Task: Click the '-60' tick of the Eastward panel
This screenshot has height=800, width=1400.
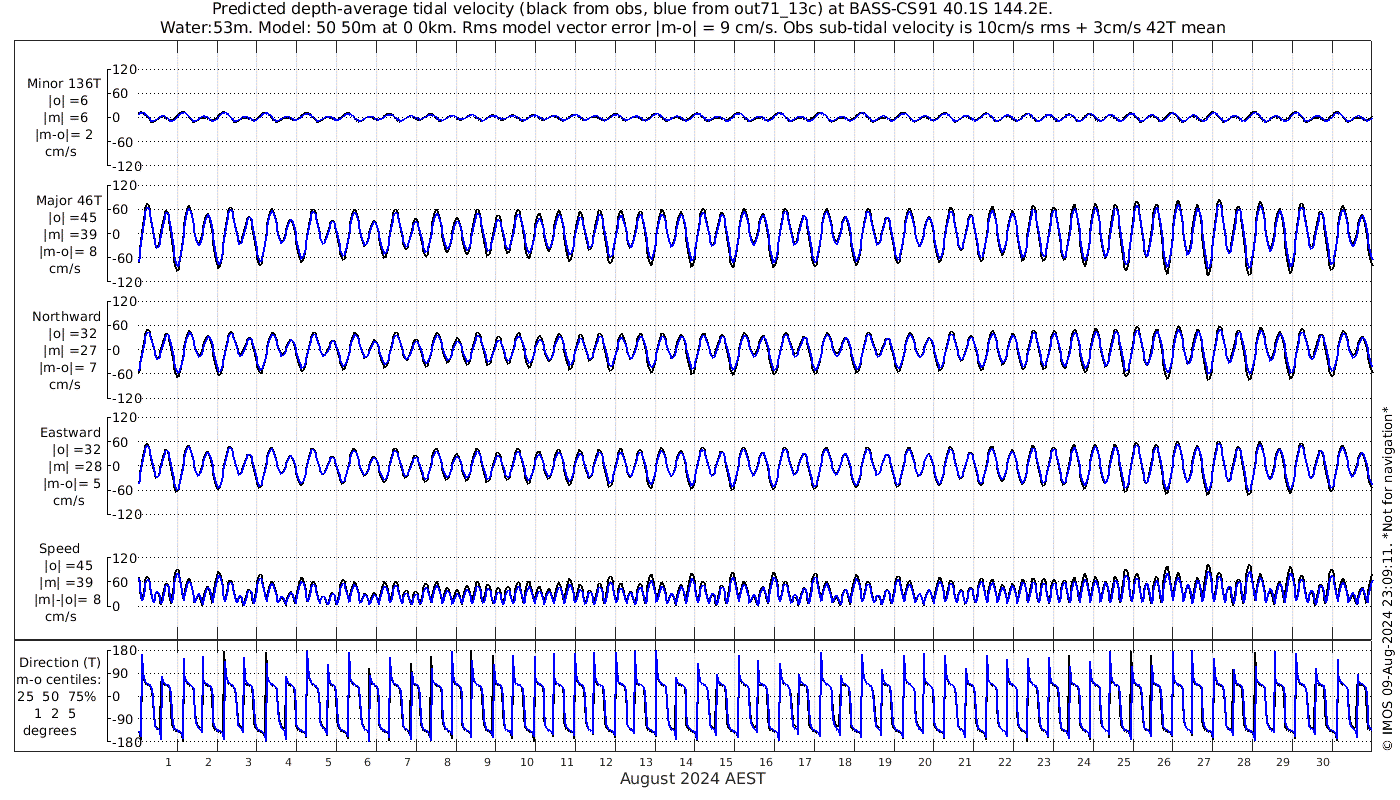Action: tap(123, 490)
